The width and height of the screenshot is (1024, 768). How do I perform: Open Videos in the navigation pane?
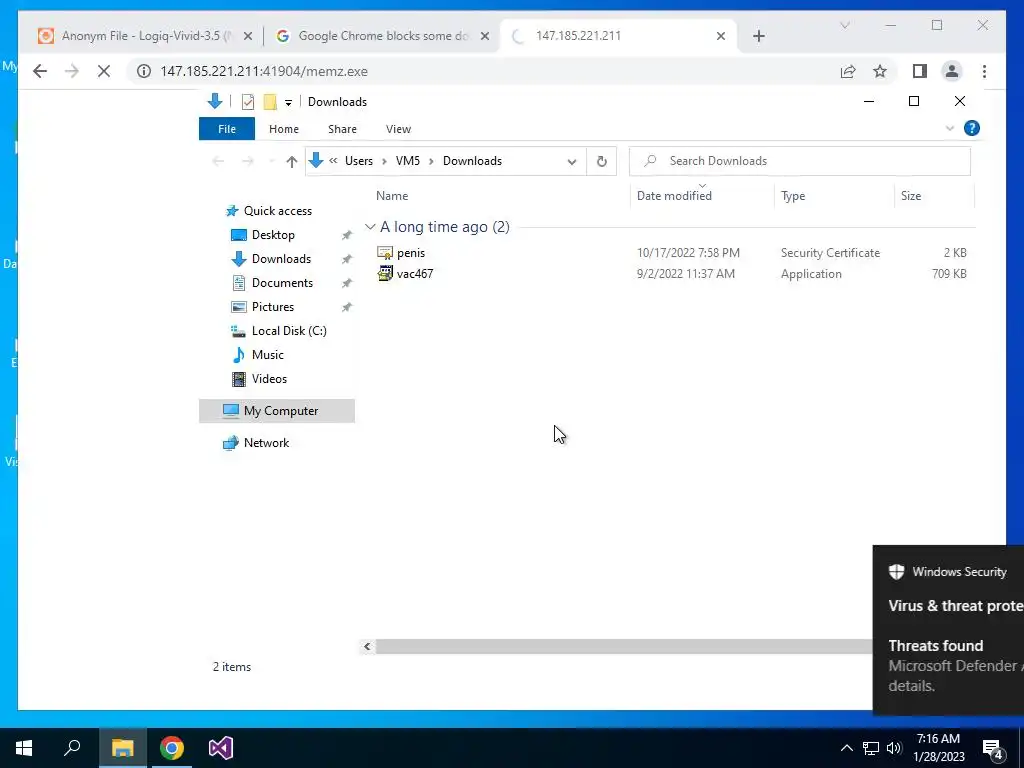pyautogui.click(x=269, y=379)
